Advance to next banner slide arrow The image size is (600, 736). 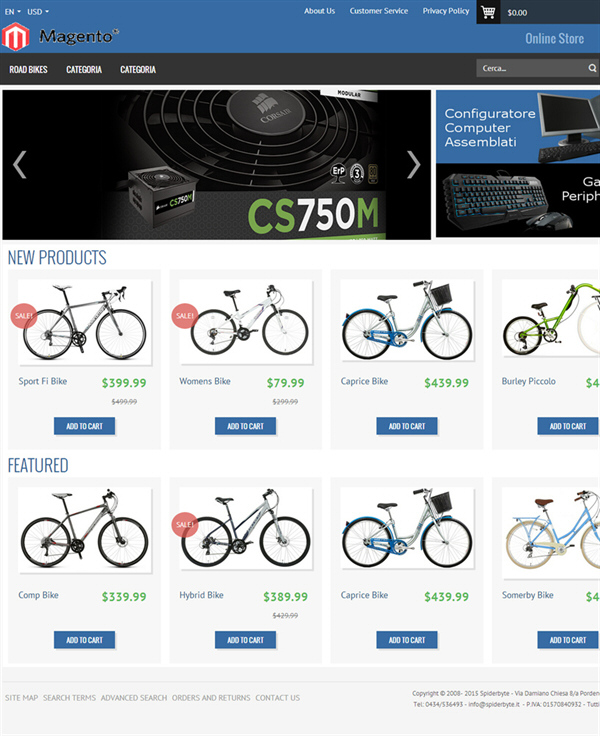(x=413, y=165)
